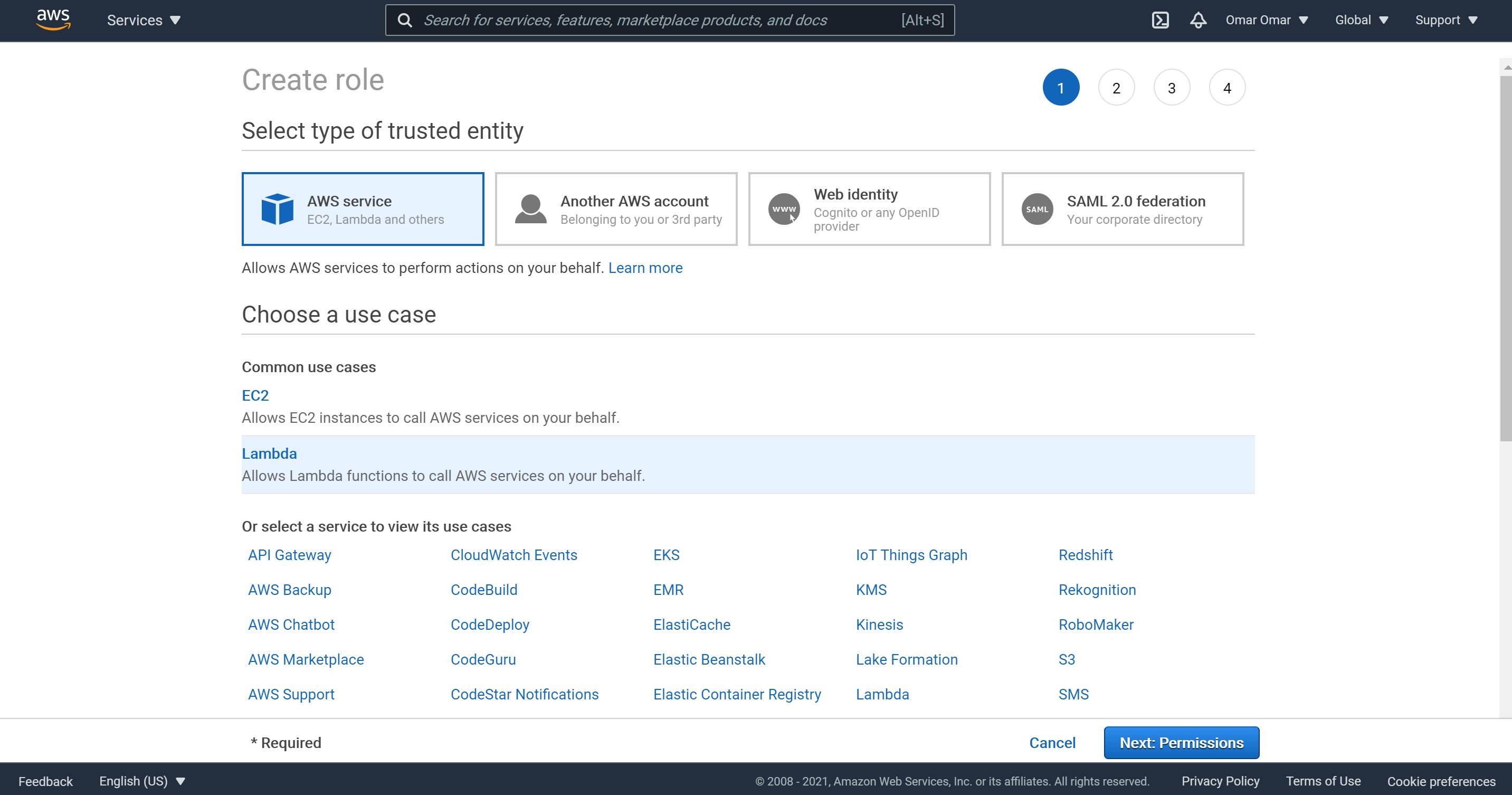Select CodeGuru service
The image size is (1512, 795).
pyautogui.click(x=483, y=659)
